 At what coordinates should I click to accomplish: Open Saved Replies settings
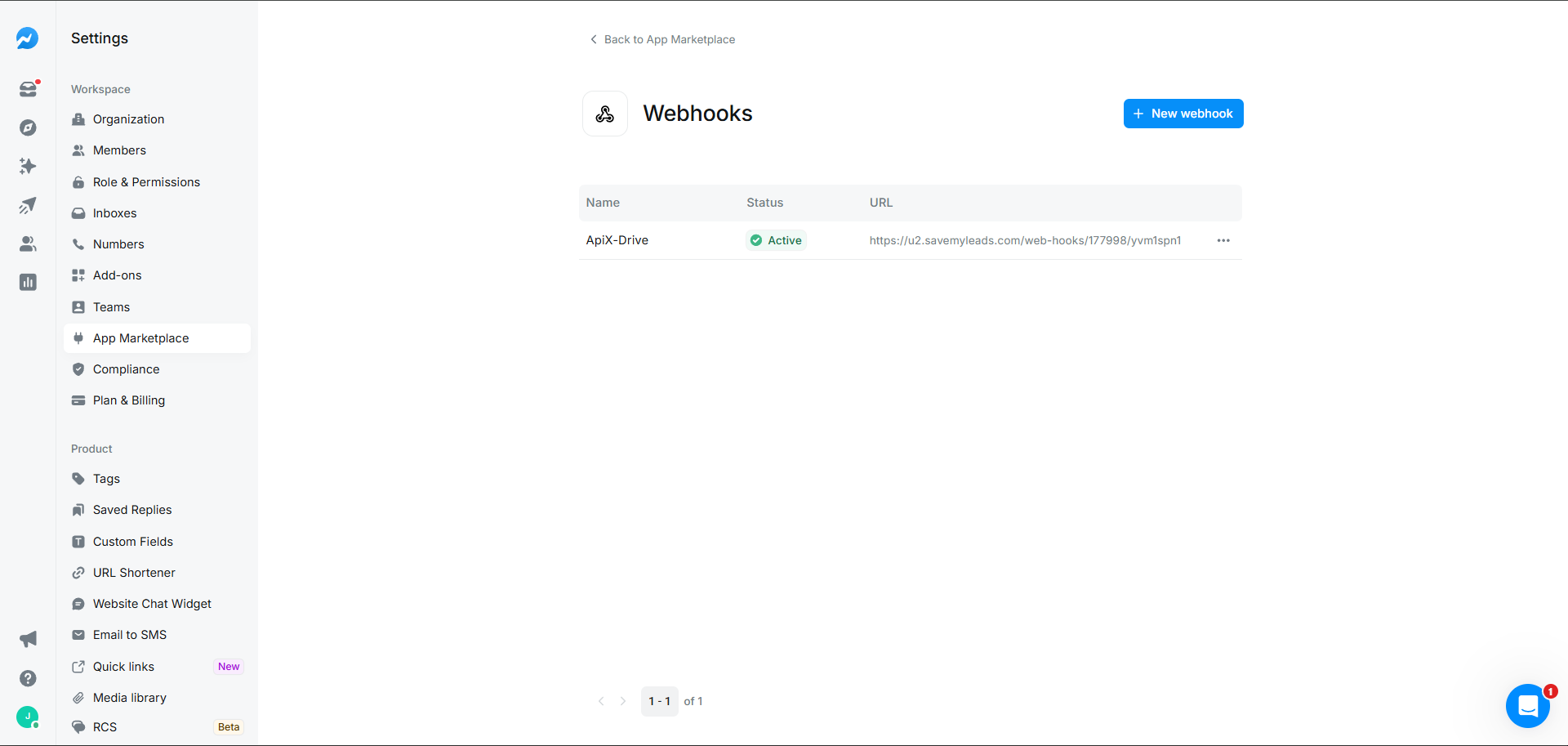[131, 509]
